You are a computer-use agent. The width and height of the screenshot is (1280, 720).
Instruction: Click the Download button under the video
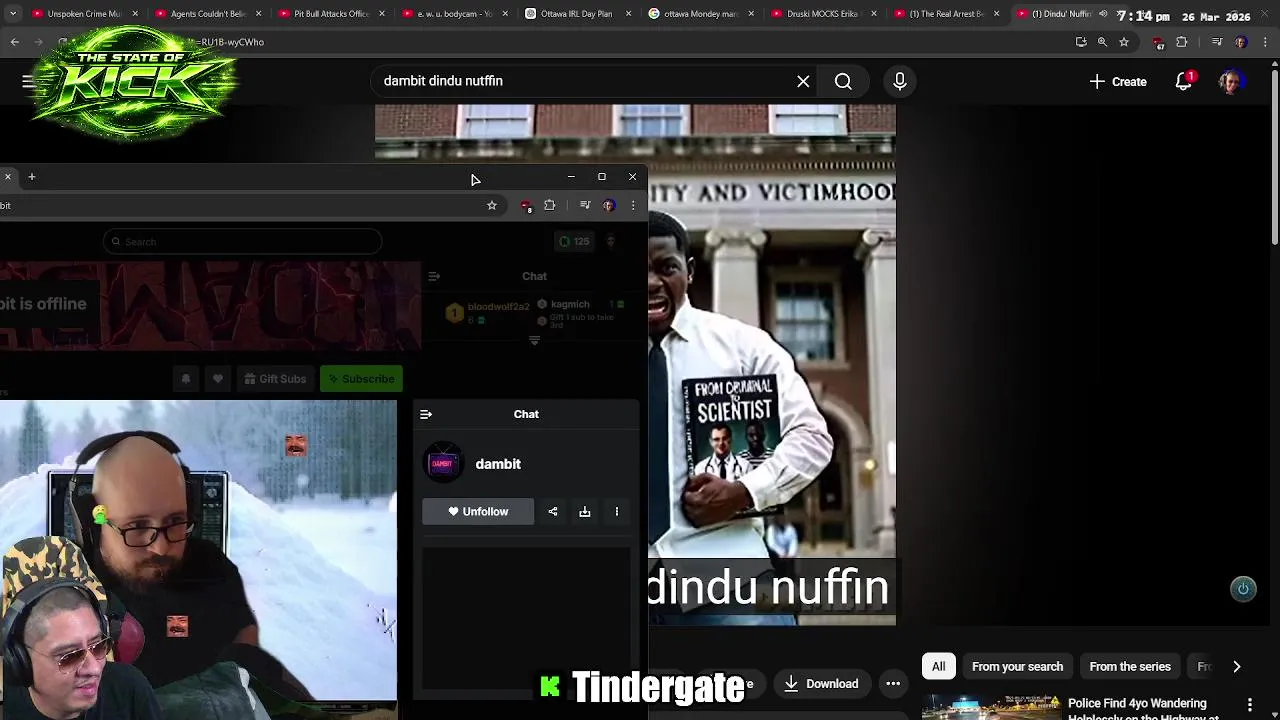point(821,684)
